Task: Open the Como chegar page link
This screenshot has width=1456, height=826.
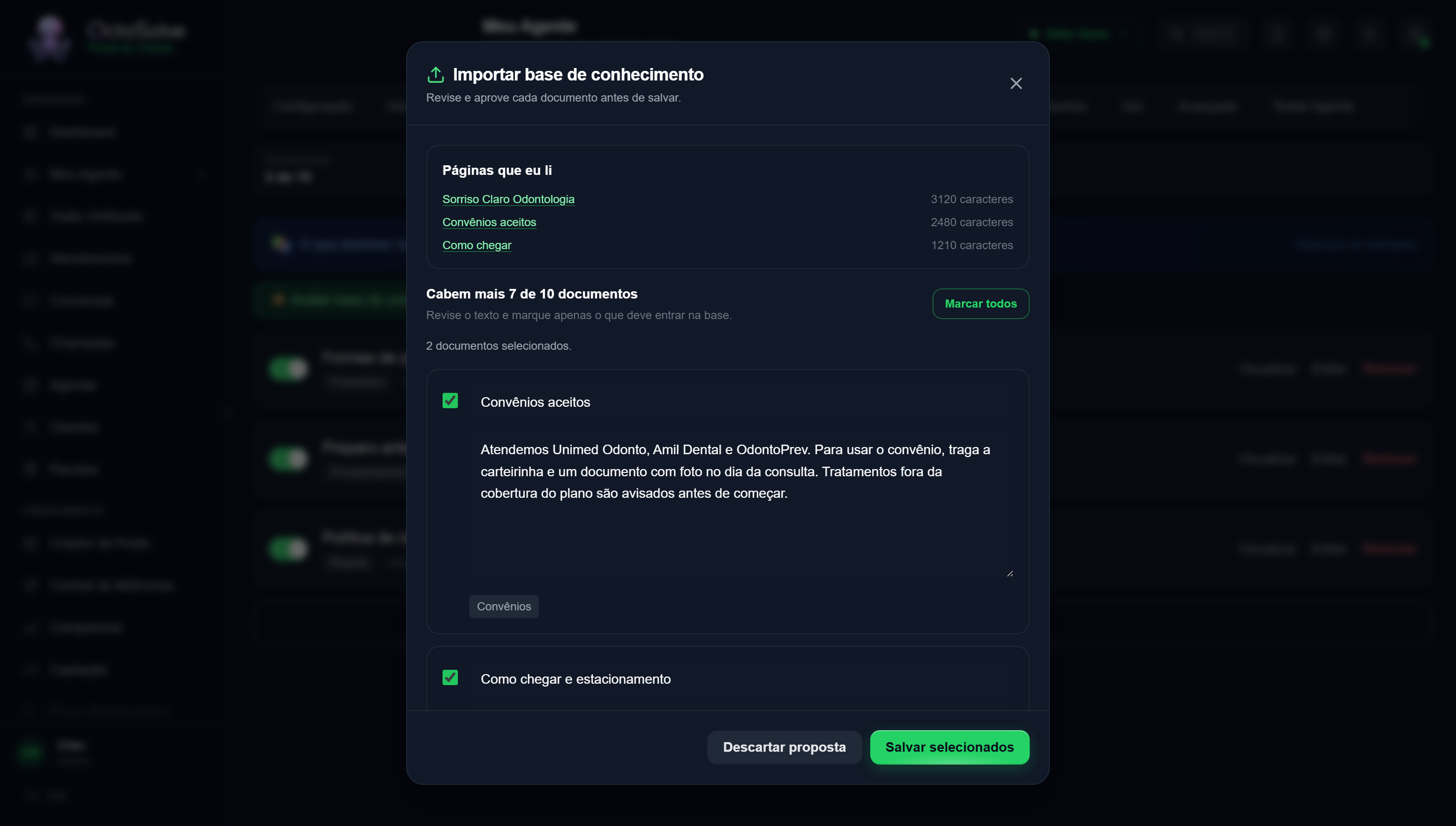Action: tap(476, 245)
